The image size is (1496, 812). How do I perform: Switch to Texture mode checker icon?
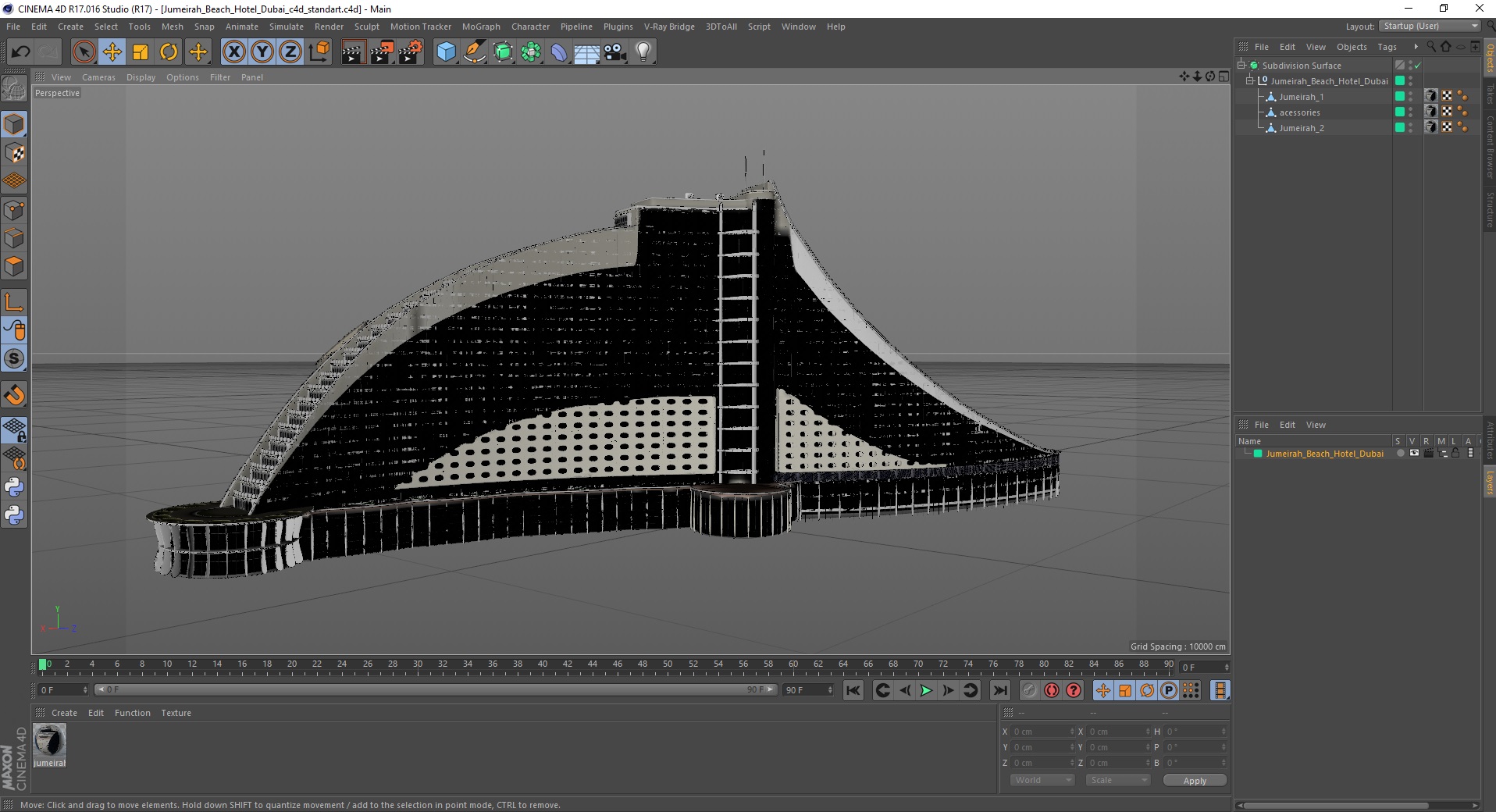(x=14, y=153)
